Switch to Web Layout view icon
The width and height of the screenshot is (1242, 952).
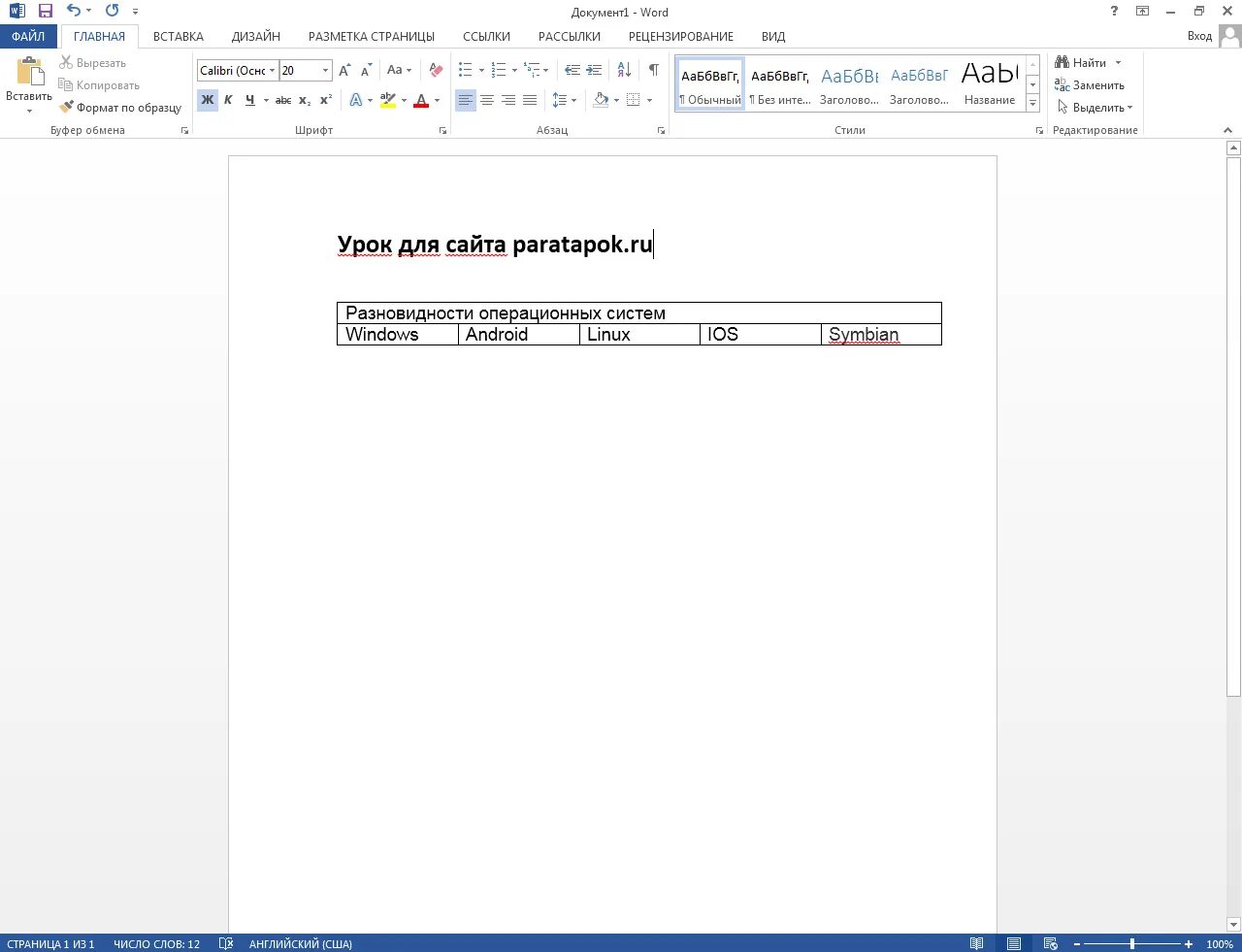click(x=1050, y=943)
